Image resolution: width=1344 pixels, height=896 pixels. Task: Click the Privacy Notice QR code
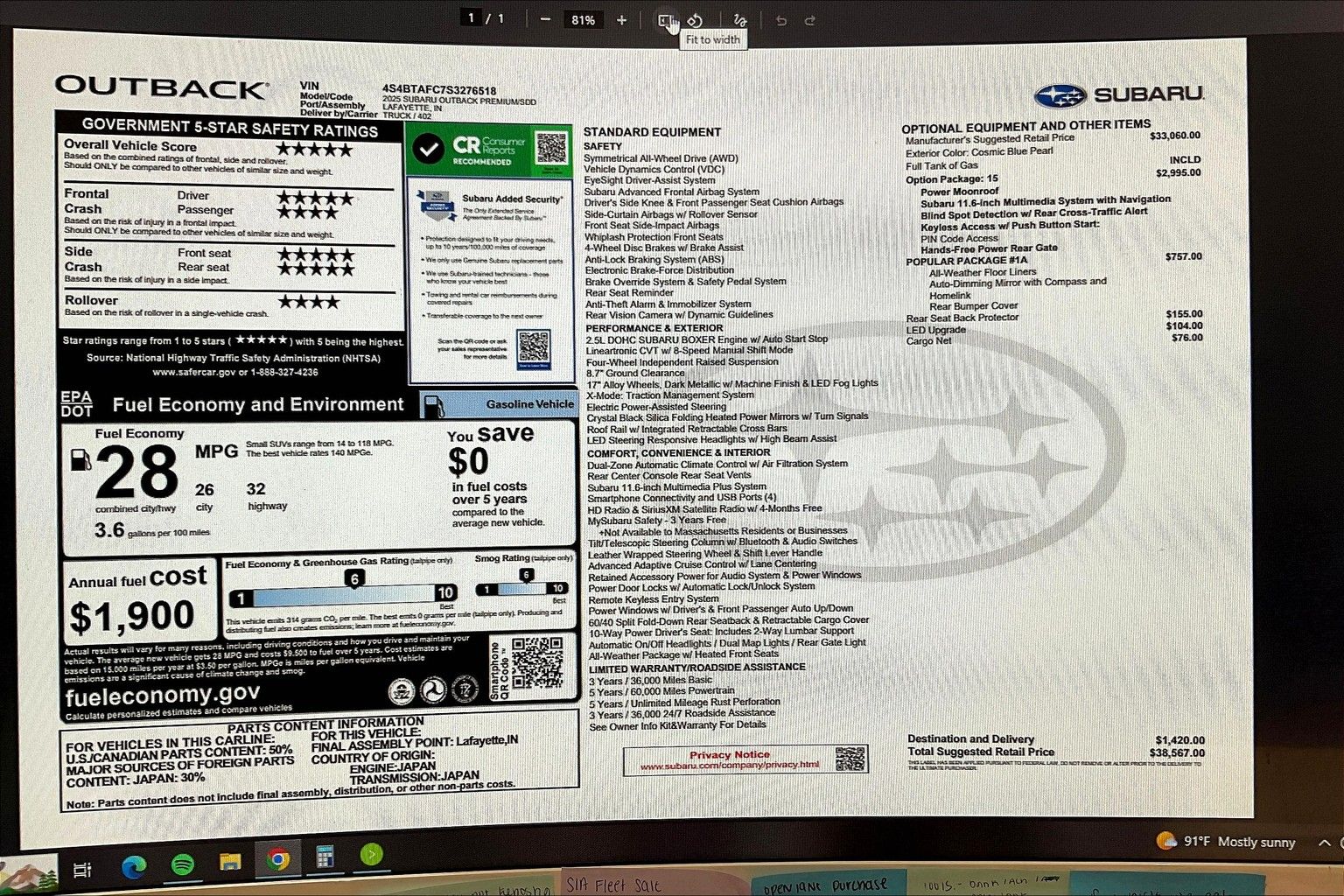pyautogui.click(x=849, y=759)
